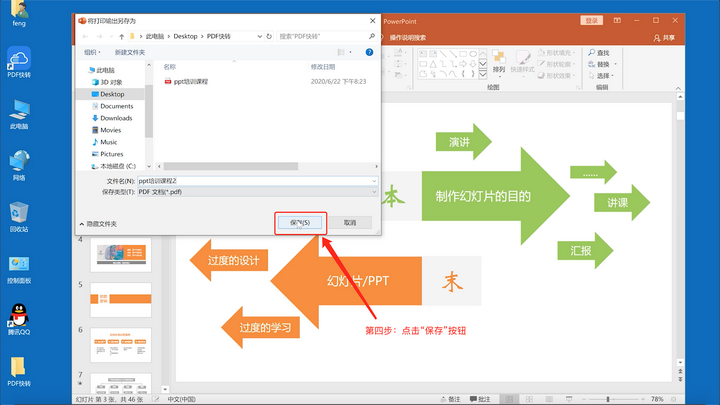
Task: Select Downloads in the navigation tree
Action: [112, 118]
